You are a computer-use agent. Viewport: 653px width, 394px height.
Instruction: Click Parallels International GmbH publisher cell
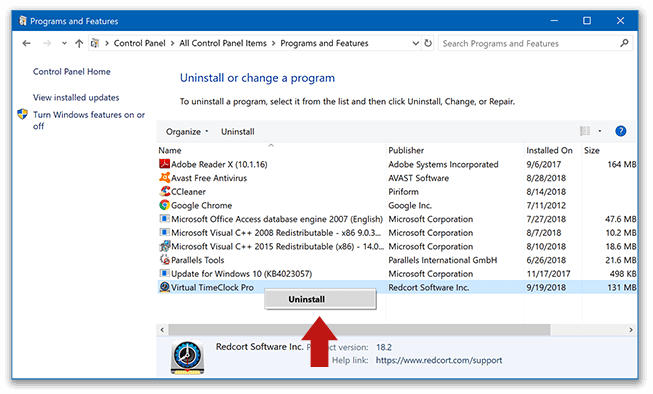pos(442,260)
